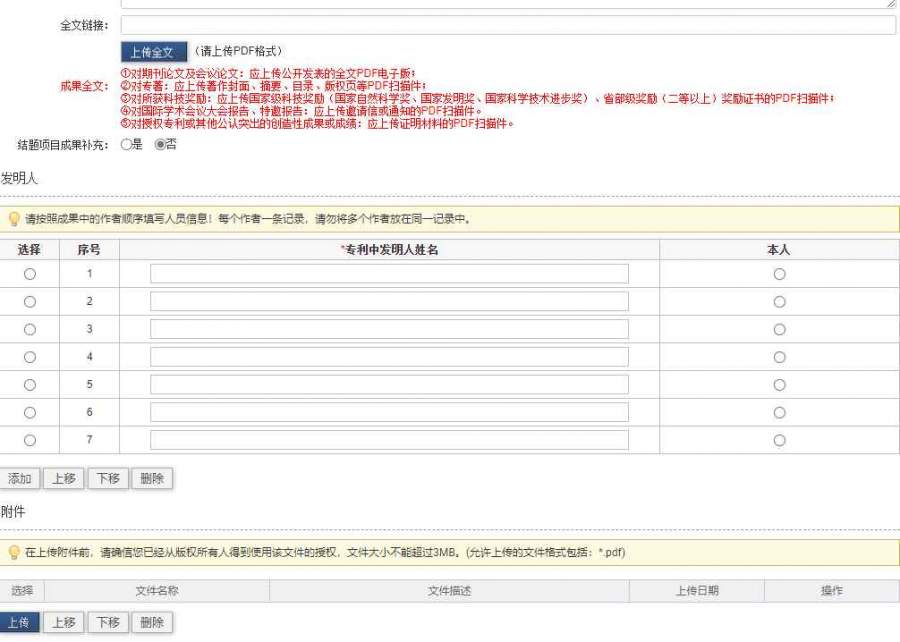Select 是 for 结题项目成果补充

(x=126, y=144)
